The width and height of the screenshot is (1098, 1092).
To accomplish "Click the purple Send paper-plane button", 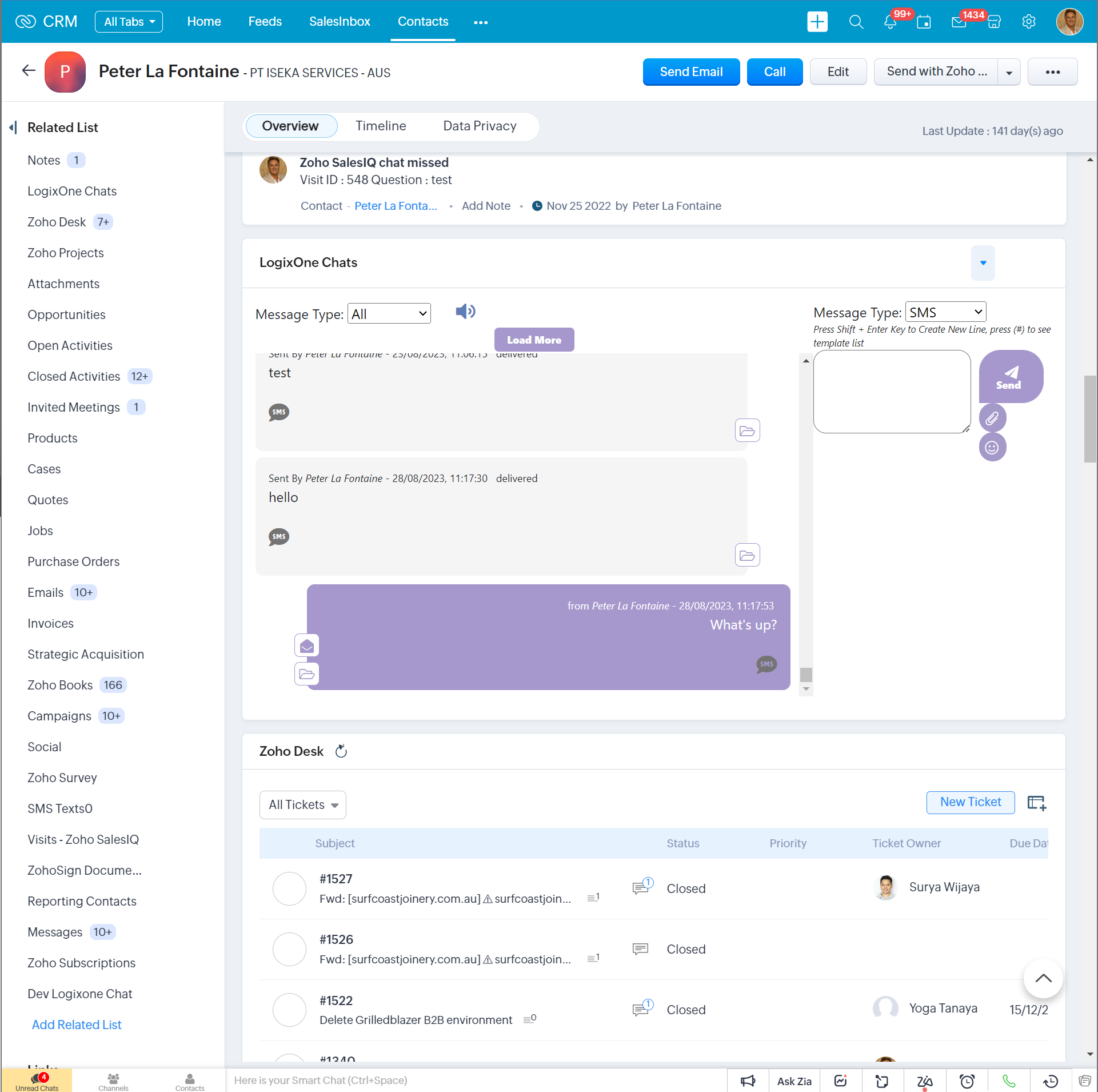I will point(1011,377).
